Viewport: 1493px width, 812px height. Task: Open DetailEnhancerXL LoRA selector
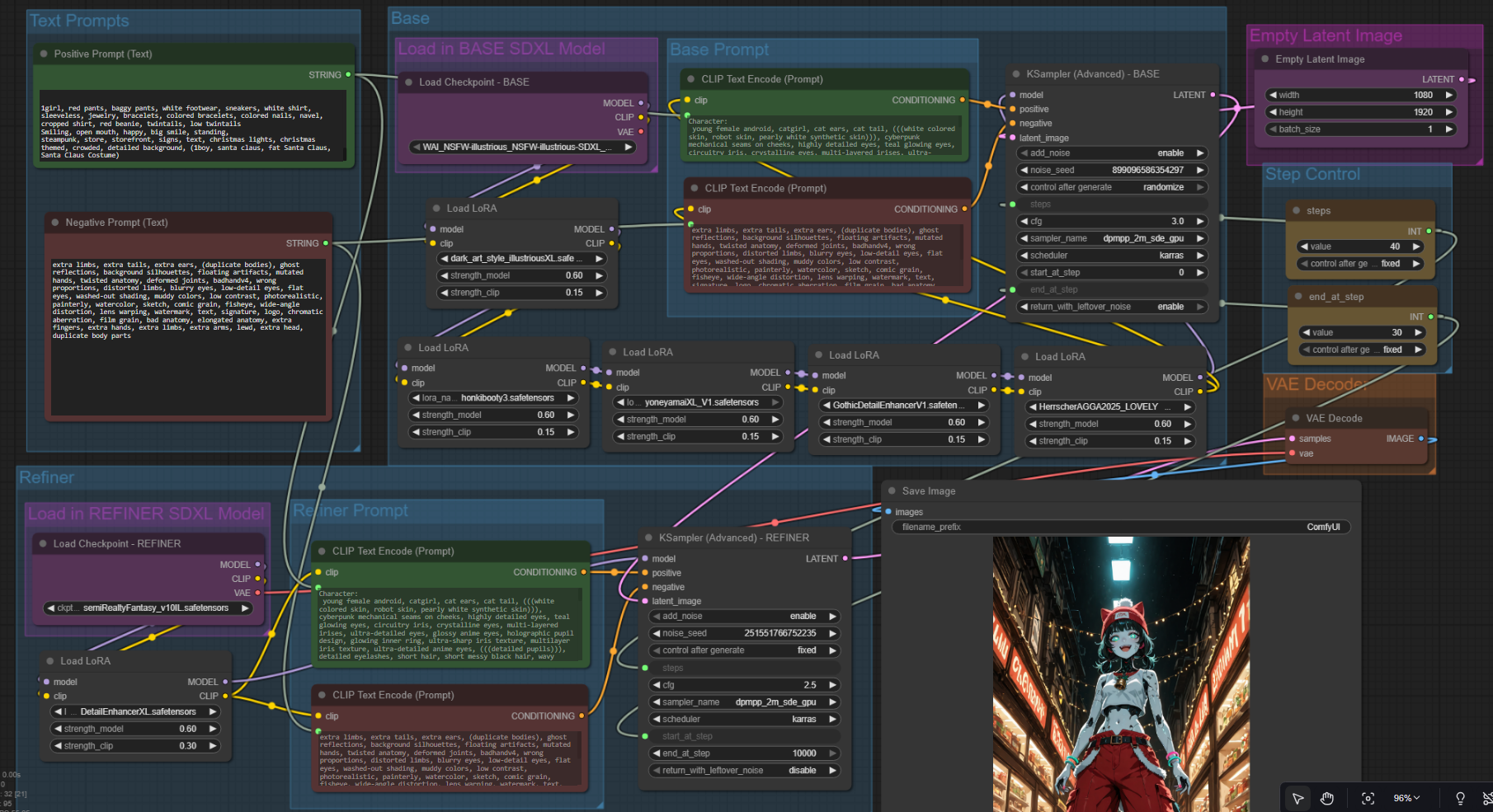[136, 711]
